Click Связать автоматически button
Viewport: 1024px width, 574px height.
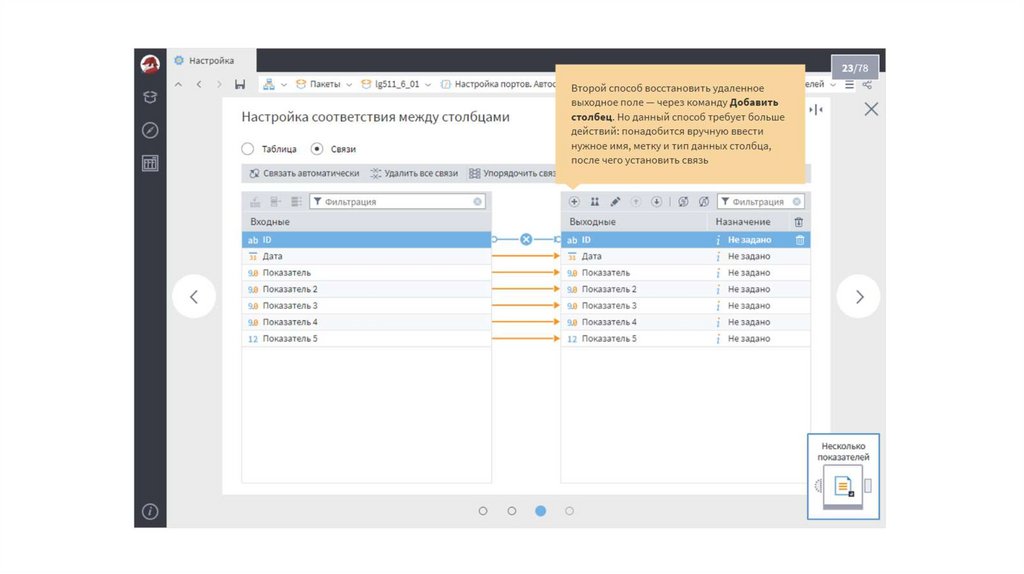point(304,173)
